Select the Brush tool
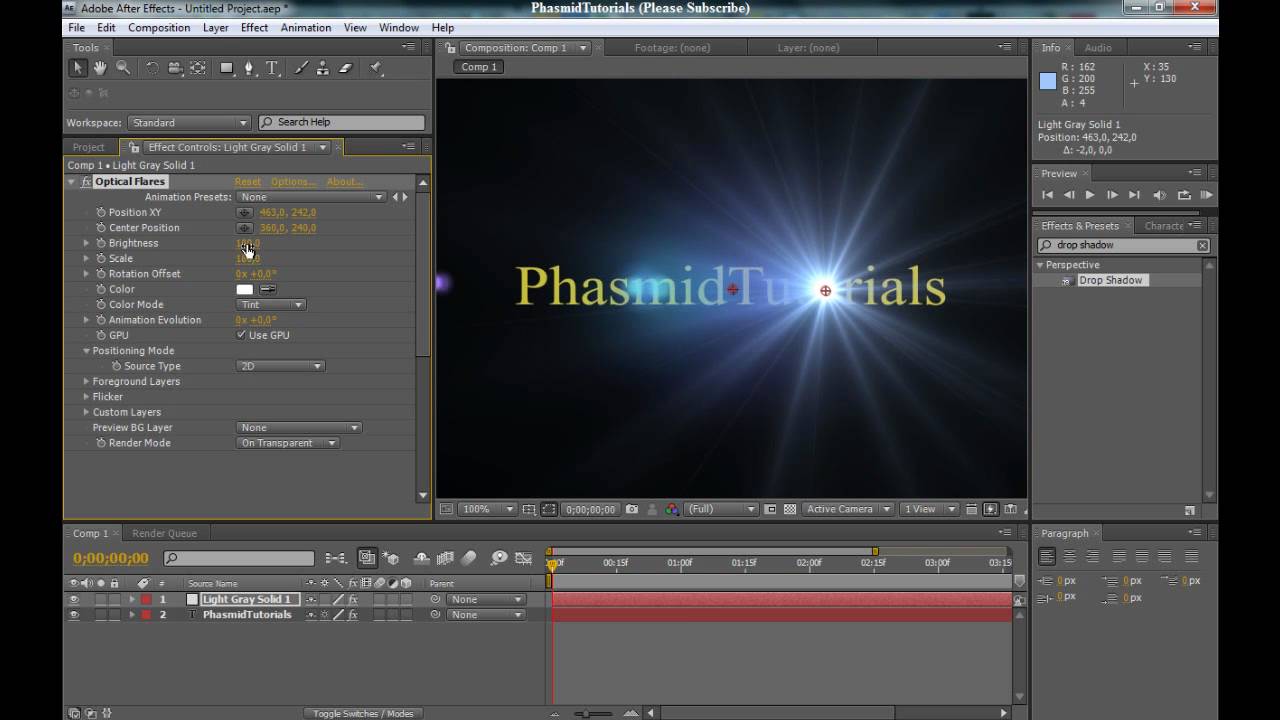1280x720 pixels. (301, 68)
